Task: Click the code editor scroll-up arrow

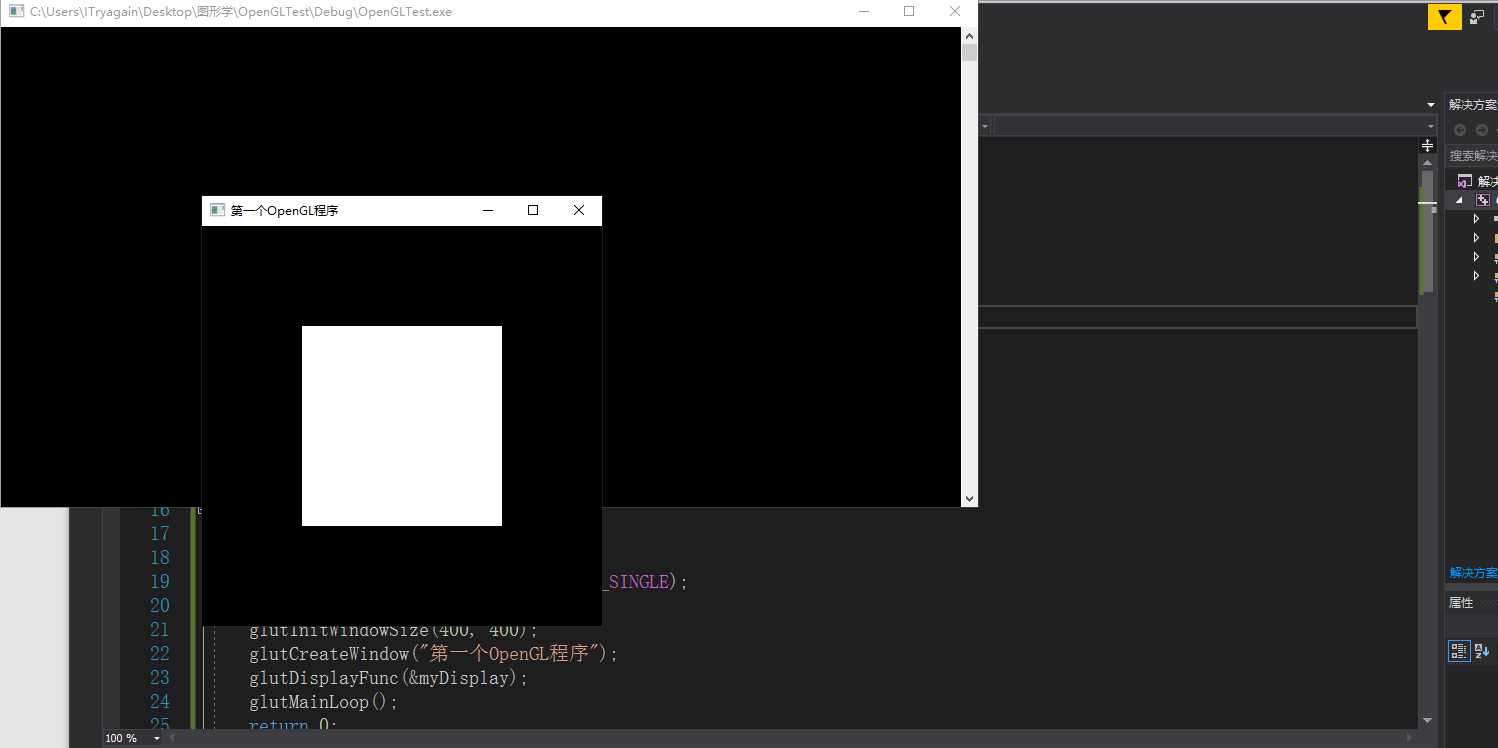Action: tap(1427, 161)
